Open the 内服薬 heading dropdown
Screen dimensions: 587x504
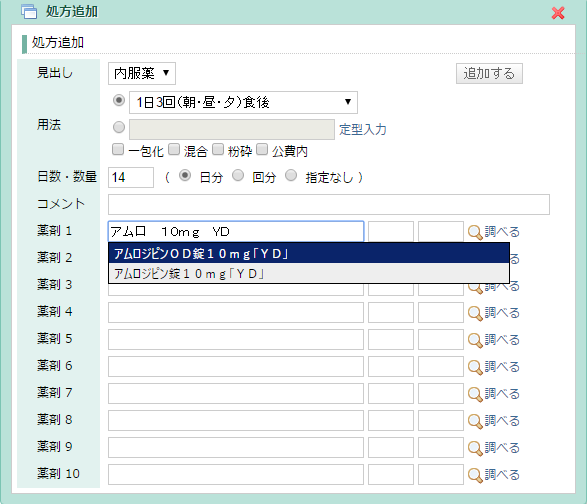(142, 73)
